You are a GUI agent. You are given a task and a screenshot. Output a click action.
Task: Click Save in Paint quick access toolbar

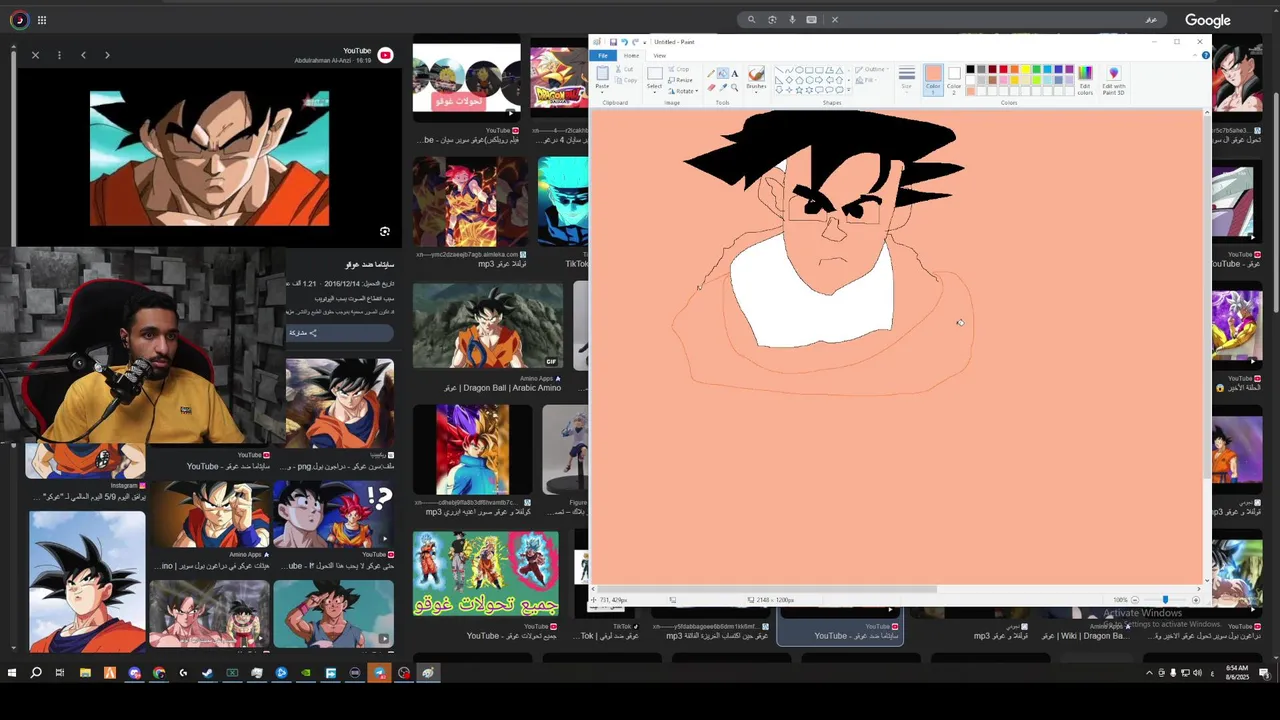613,42
